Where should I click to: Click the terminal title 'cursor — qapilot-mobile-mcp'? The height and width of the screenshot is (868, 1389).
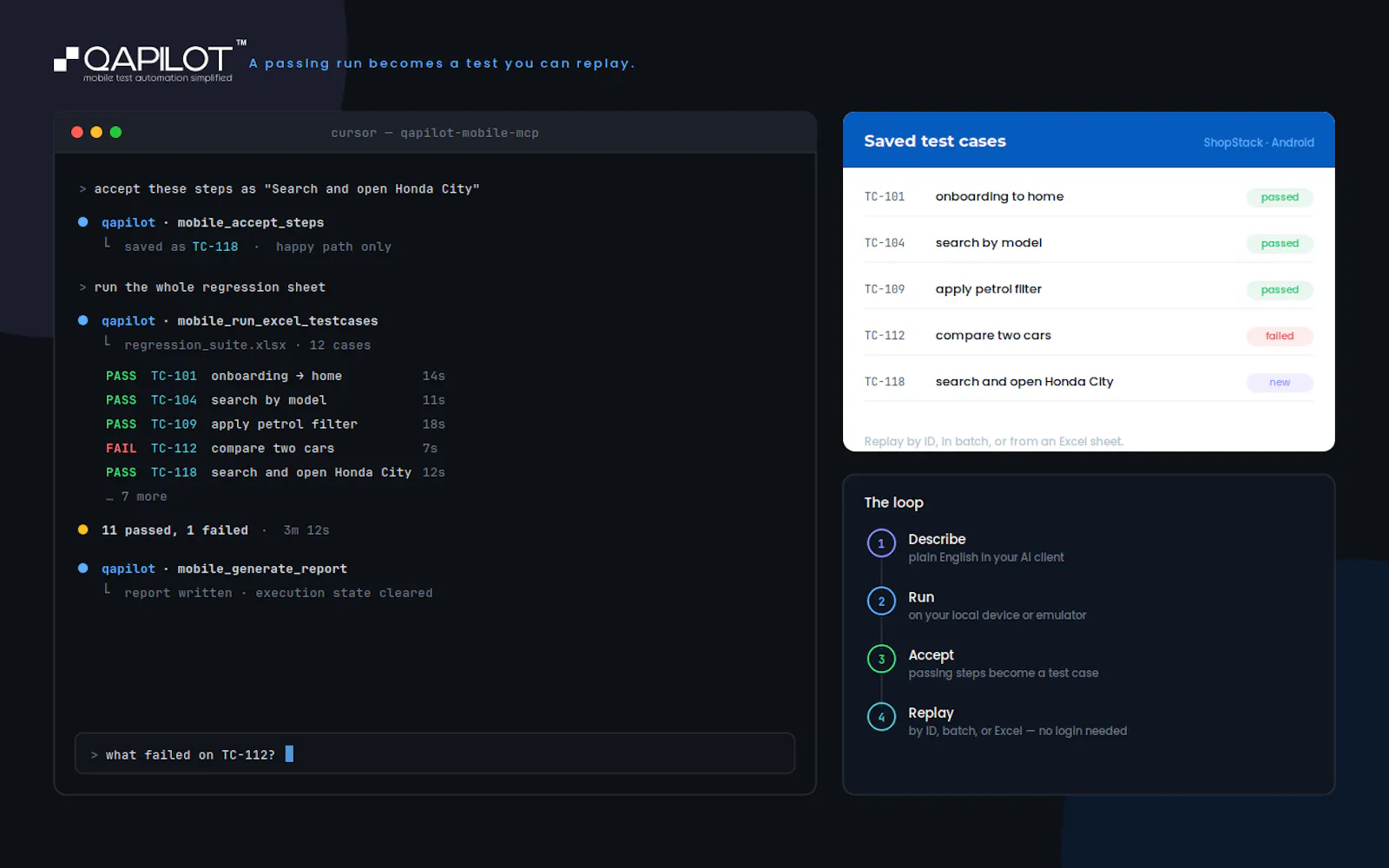pos(435,133)
